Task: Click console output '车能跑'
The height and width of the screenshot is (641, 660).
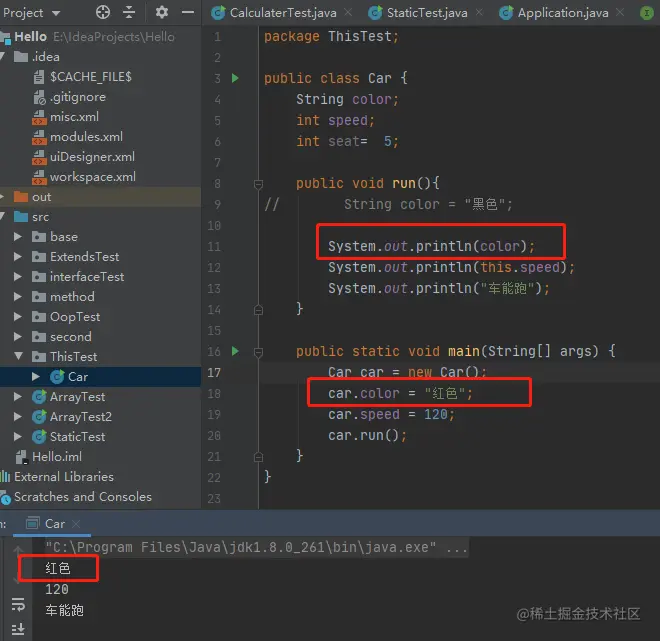Action: [x=64, y=610]
